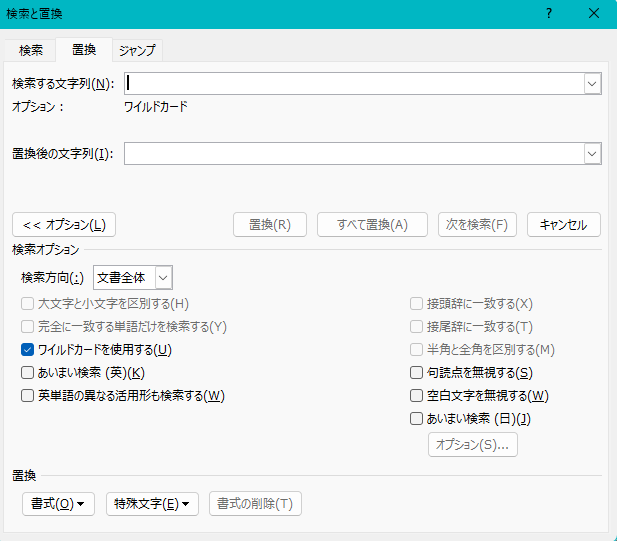This screenshot has width=617, height=541.
Task: Click the 置換後の文字列 input field
Action: coord(354,153)
